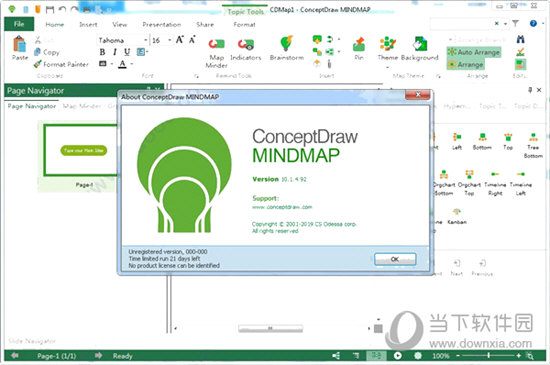Toggle Italic formatting

114,52
